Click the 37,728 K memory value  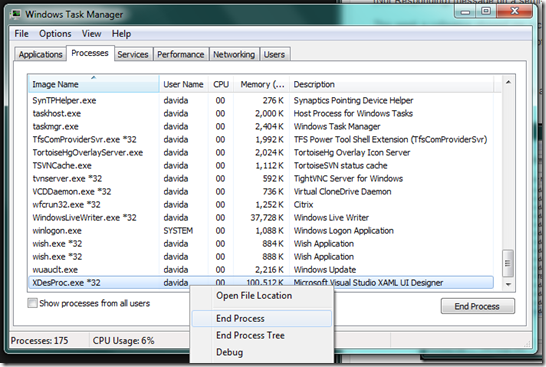[x=267, y=218]
